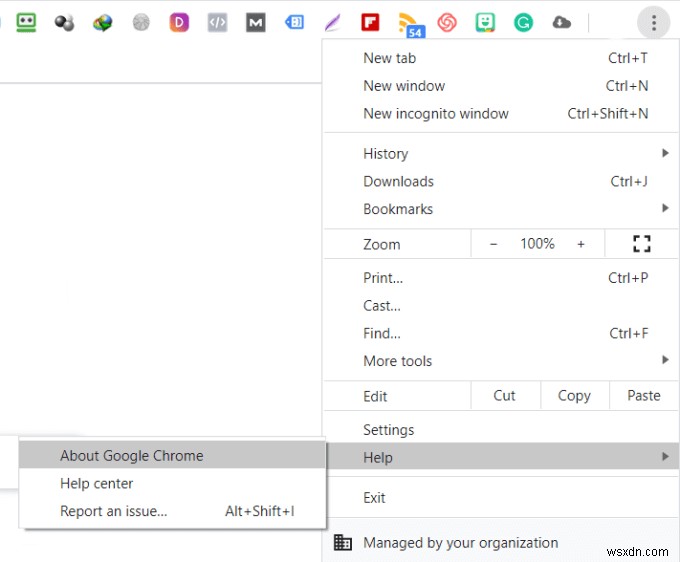This screenshot has height=562, width=680.
Task: Click the Paste button in Edit row
Action: [644, 395]
